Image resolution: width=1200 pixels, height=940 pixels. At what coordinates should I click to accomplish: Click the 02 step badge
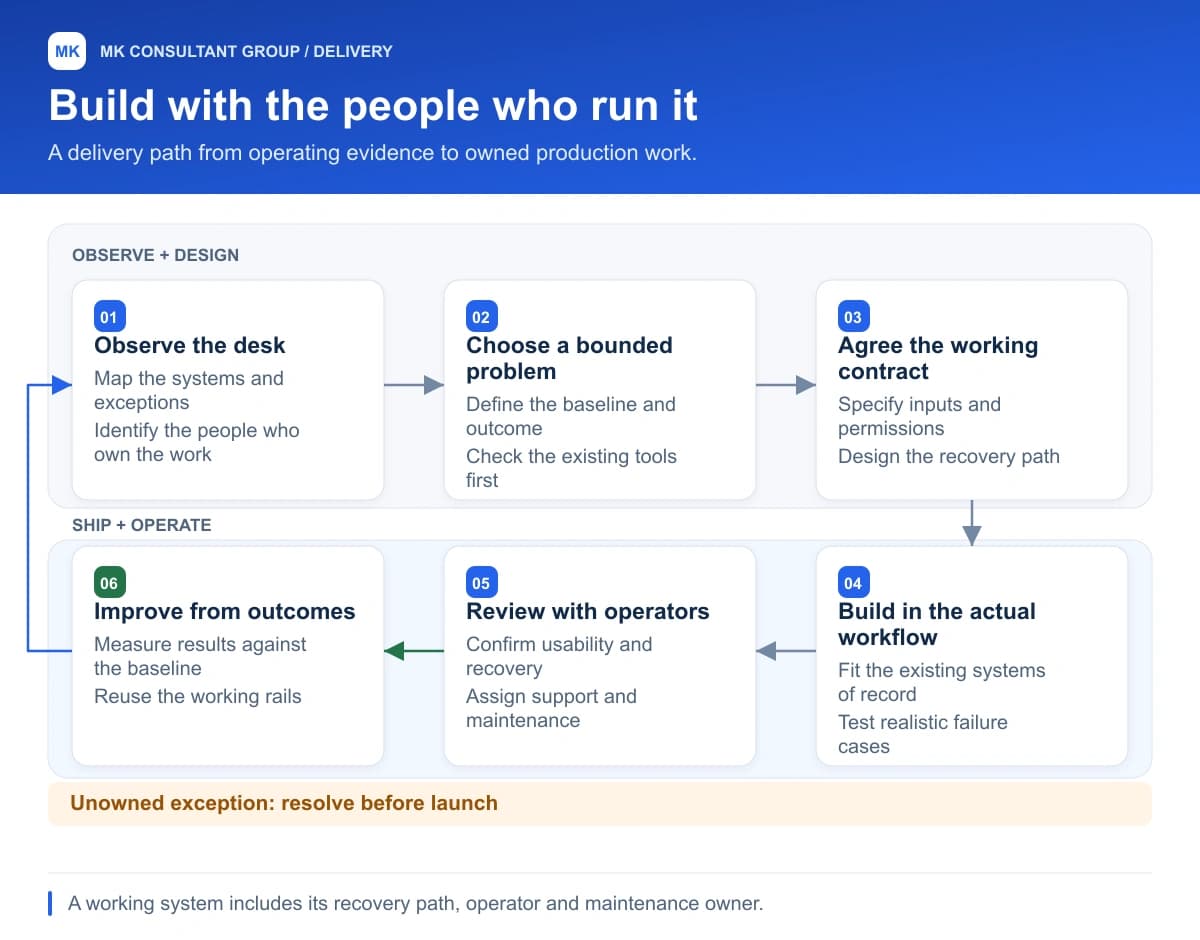(480, 317)
